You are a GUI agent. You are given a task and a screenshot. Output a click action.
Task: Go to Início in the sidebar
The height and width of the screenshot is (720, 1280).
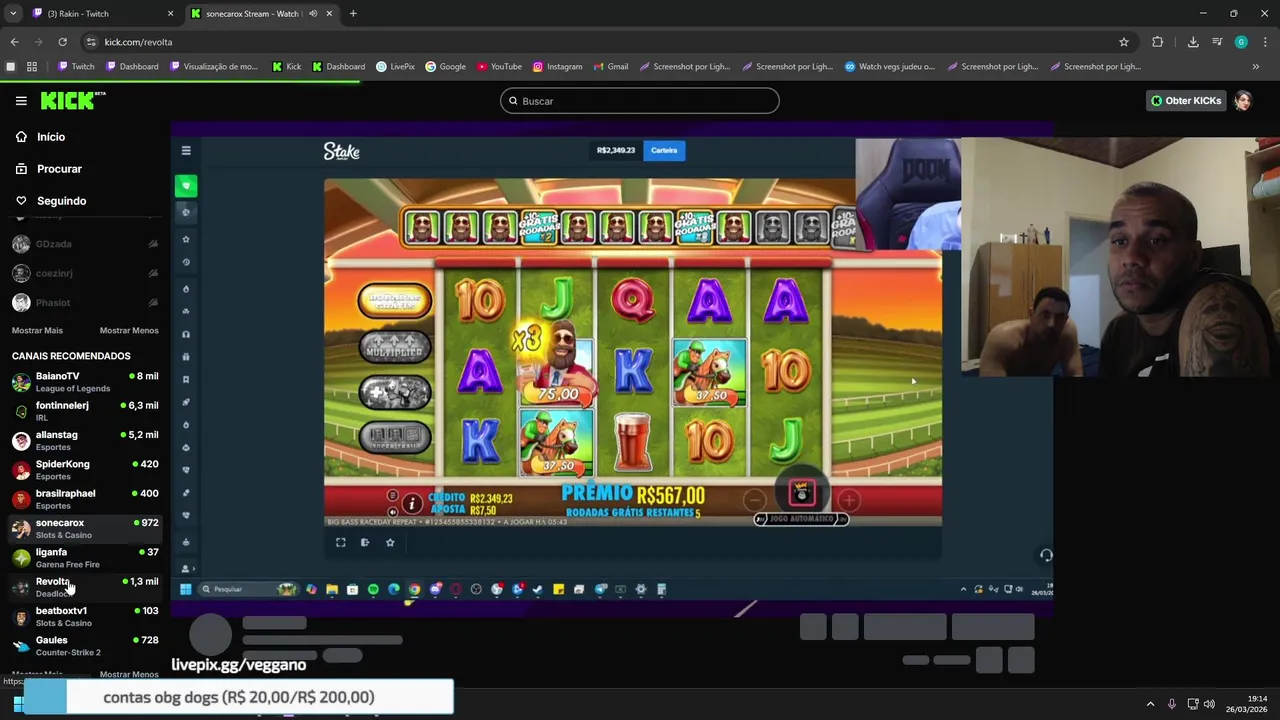pos(50,137)
